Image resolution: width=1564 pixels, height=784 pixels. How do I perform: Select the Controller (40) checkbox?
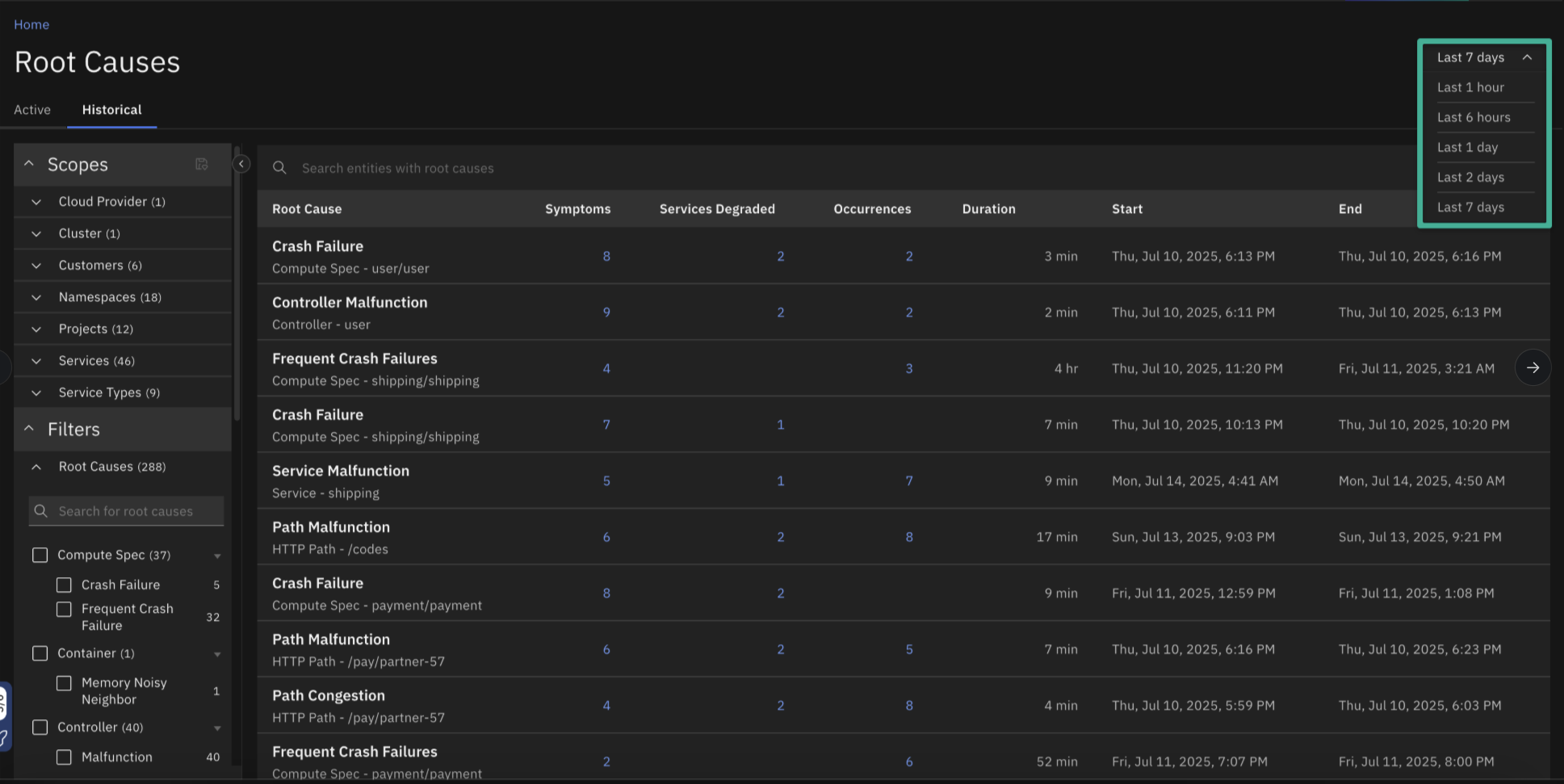click(x=40, y=727)
